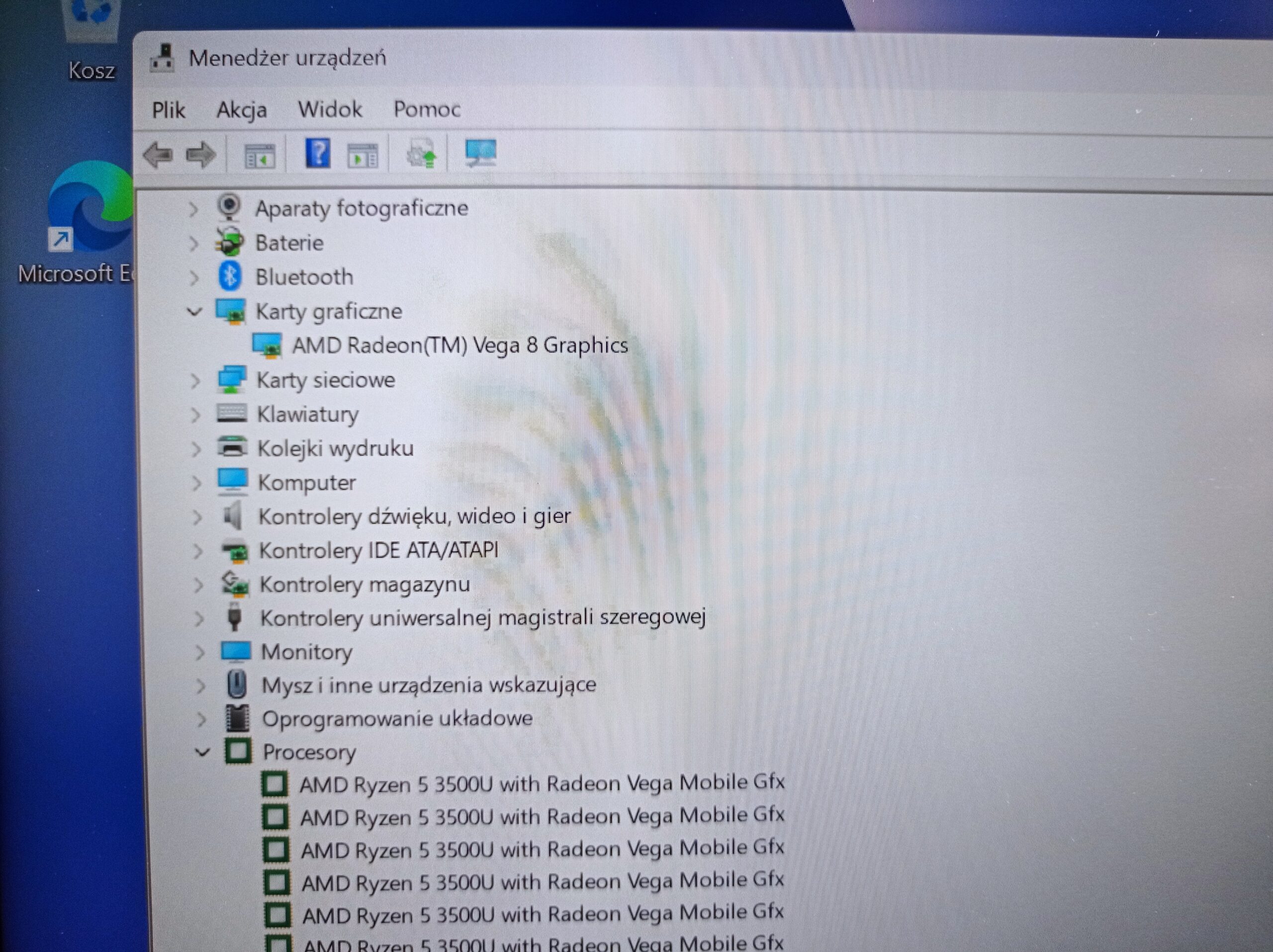
Task: Click the Procesory category icon
Action: pos(238,751)
